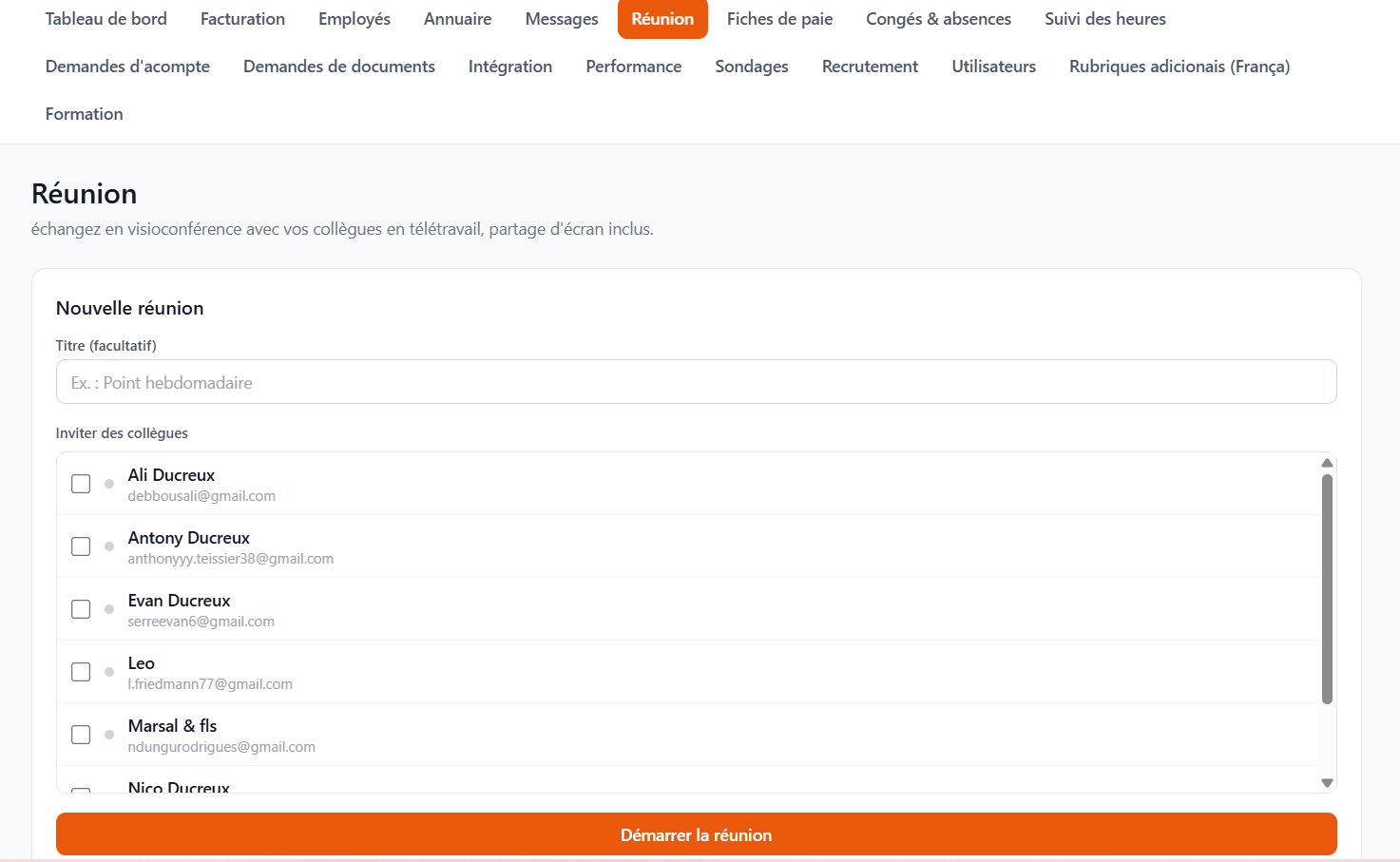Select Evan Ducreux's invitation checkbox
The image size is (1400, 862).
(81, 609)
